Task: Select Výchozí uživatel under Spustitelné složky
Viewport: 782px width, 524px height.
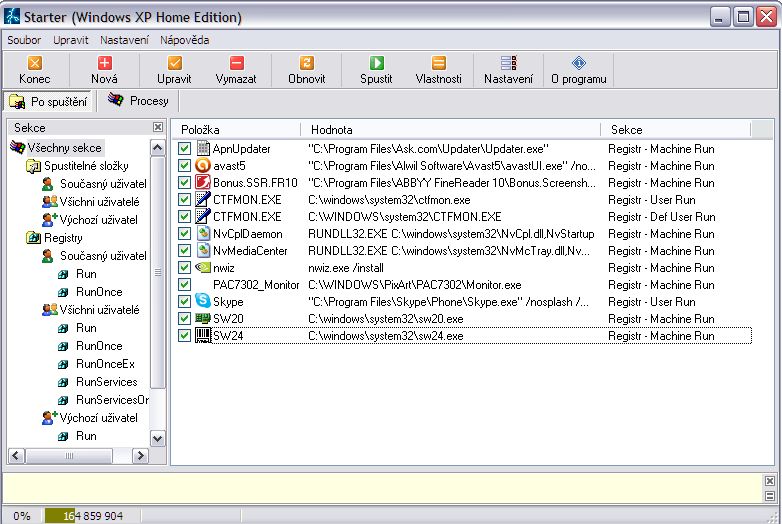Action: [x=98, y=220]
